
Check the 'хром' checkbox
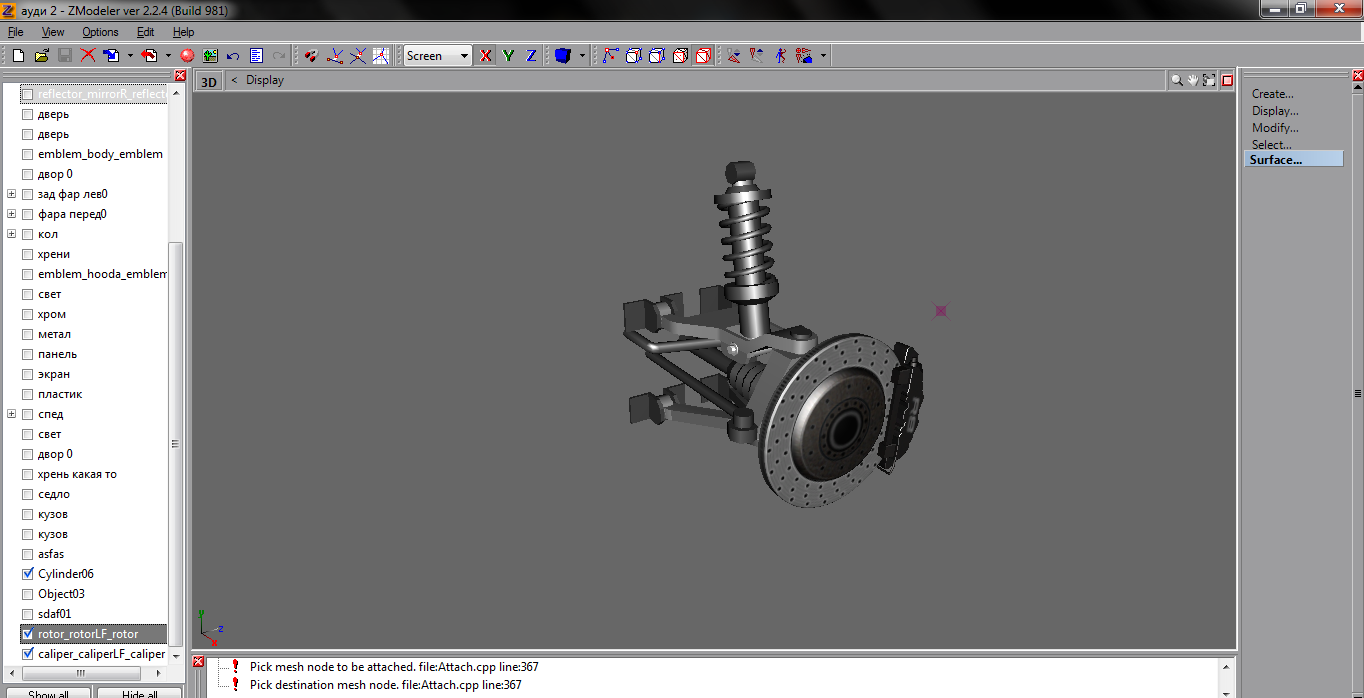28,314
